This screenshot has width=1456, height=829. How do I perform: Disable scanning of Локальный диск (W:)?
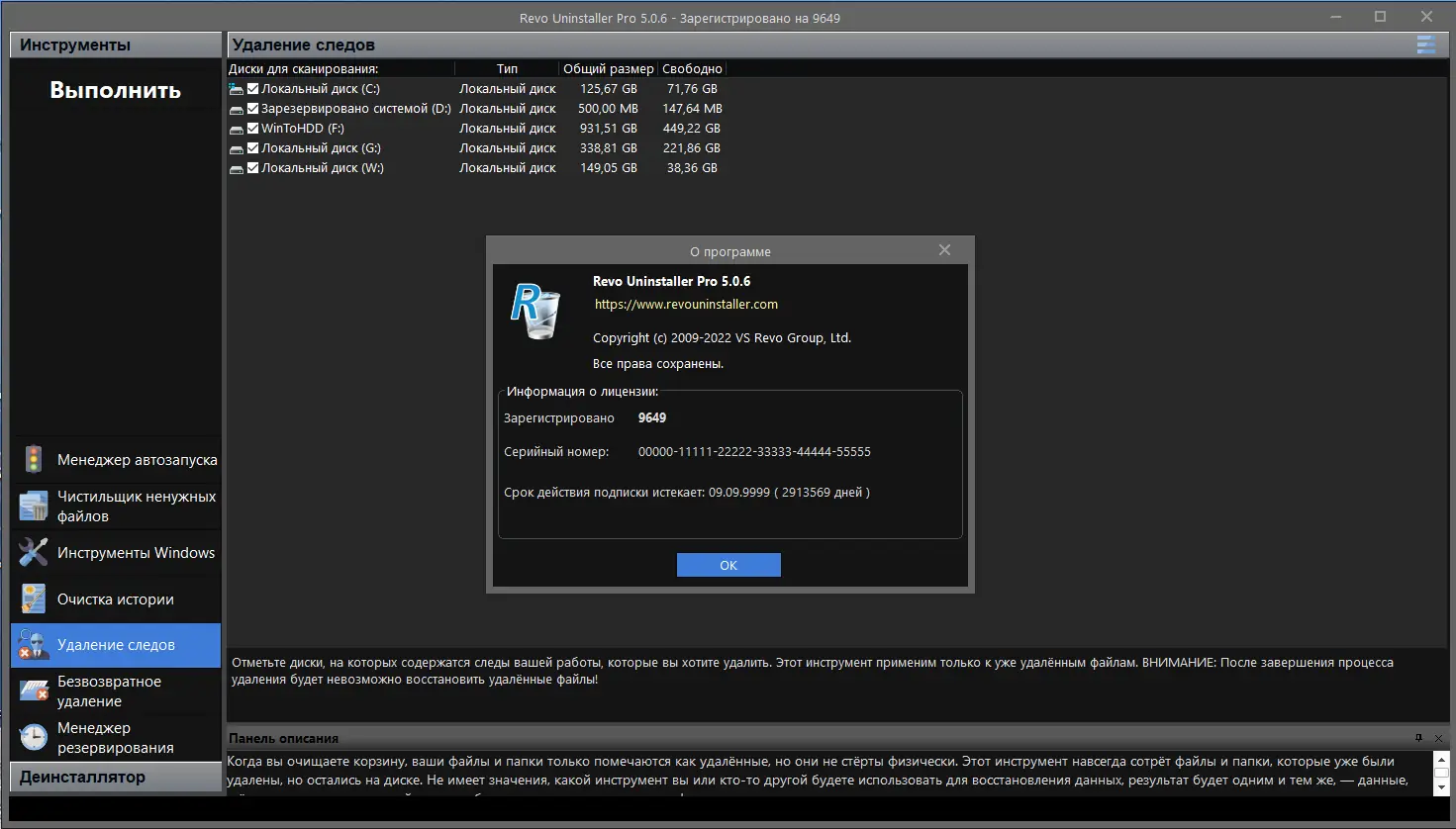coord(251,167)
